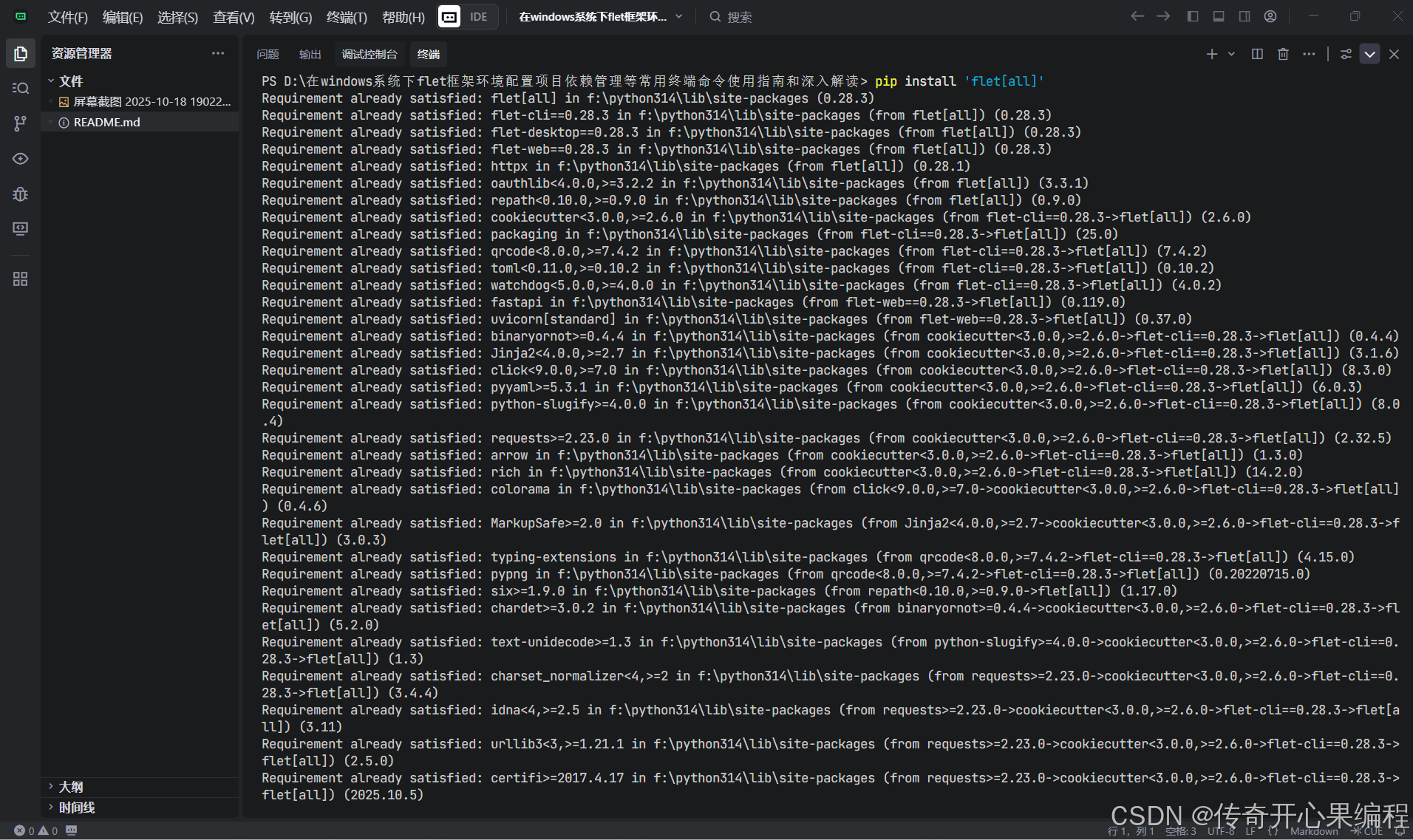Switch to the 输出 tab
The height and width of the screenshot is (840, 1413).
[x=310, y=54]
